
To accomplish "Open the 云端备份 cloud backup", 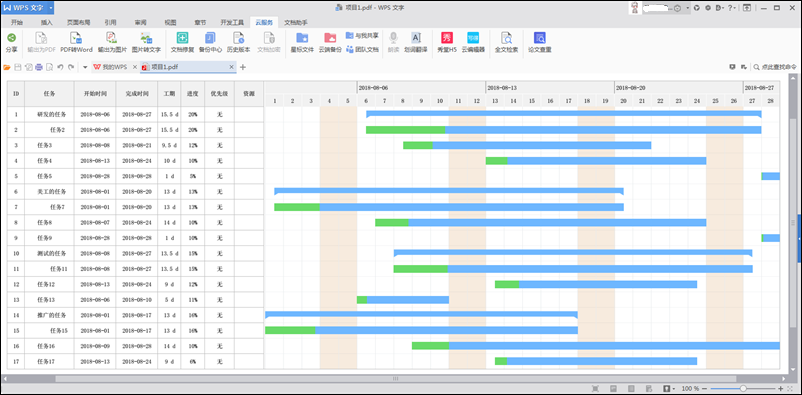I will tap(330, 42).
